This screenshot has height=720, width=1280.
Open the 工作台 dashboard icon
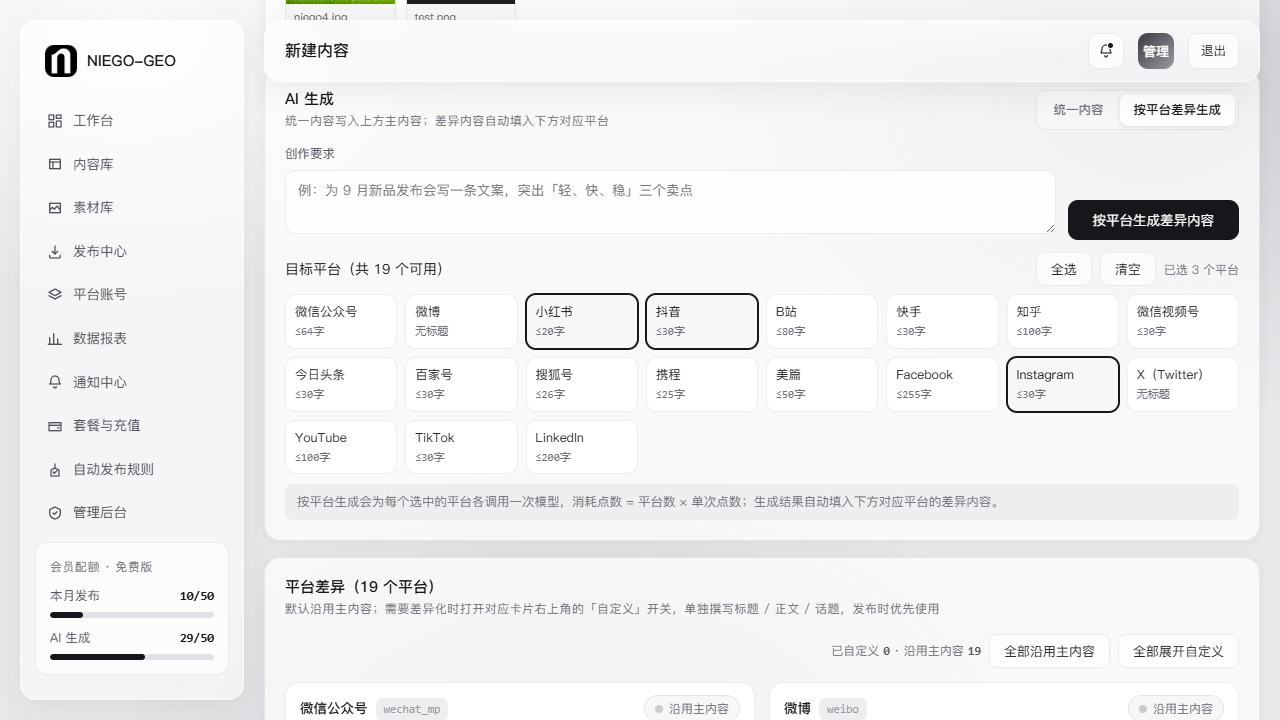click(55, 121)
